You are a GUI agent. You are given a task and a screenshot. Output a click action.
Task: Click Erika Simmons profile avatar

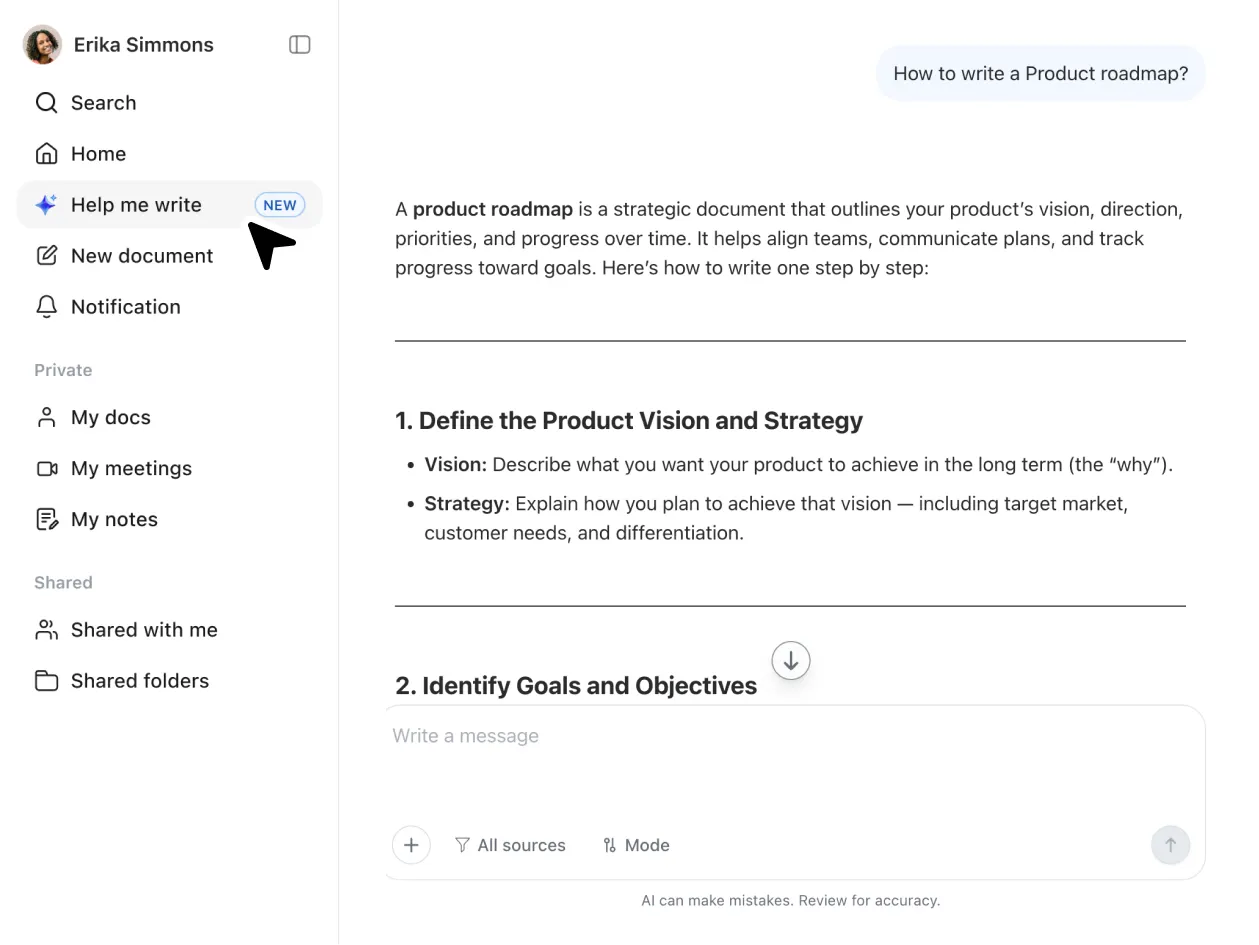(42, 45)
